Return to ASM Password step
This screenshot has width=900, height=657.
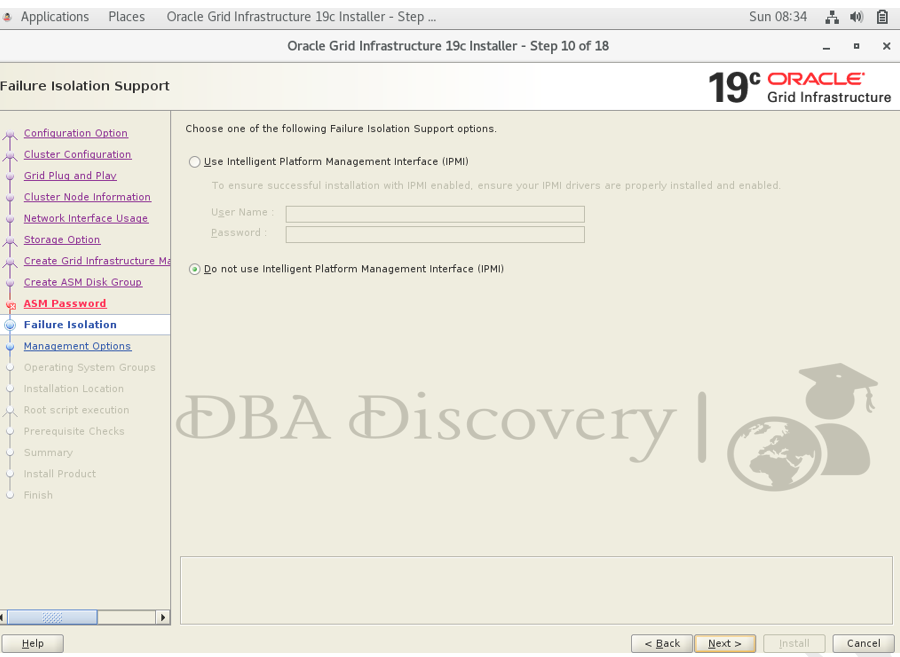point(65,304)
